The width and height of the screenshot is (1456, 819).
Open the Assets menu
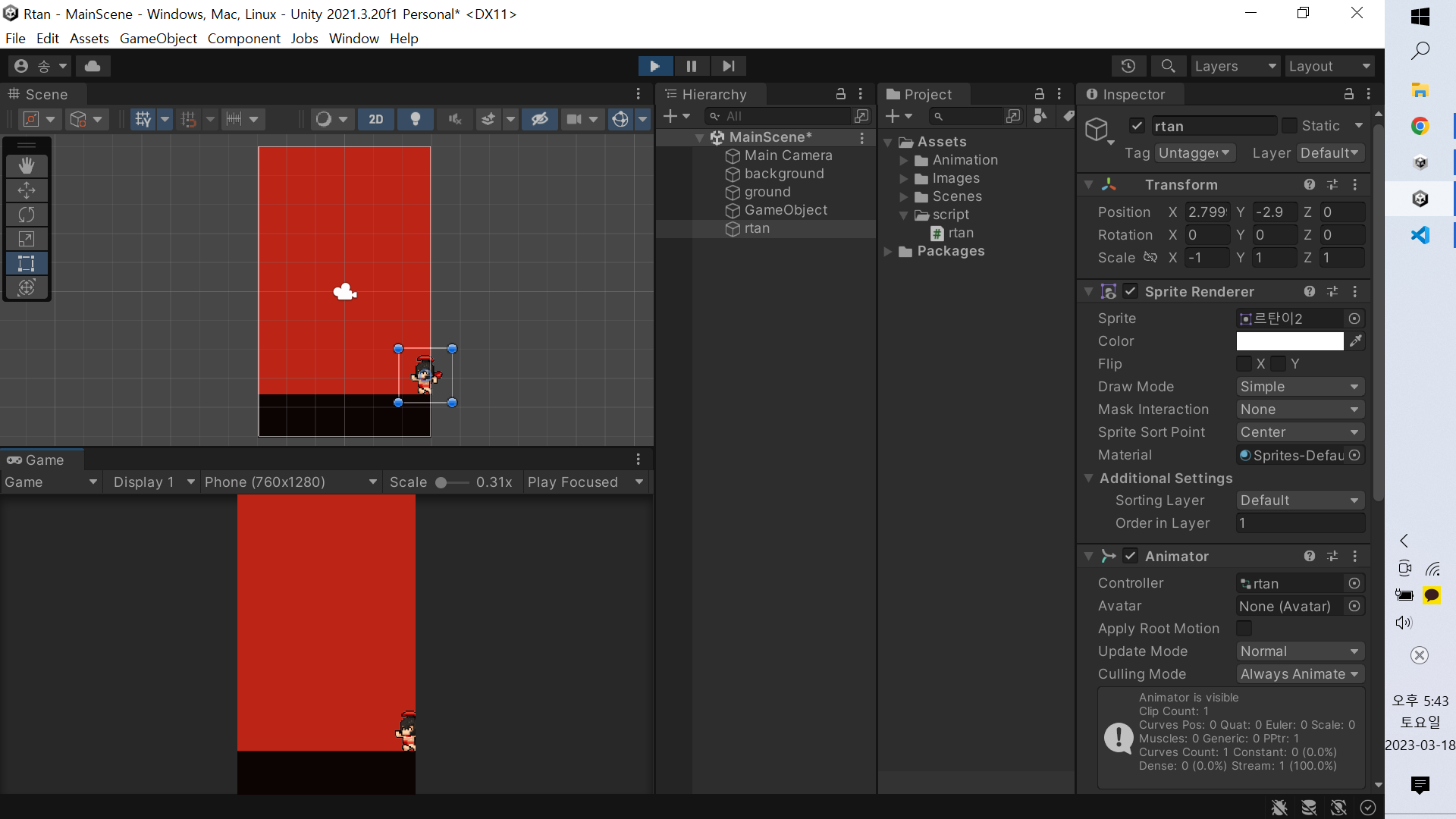(x=89, y=39)
